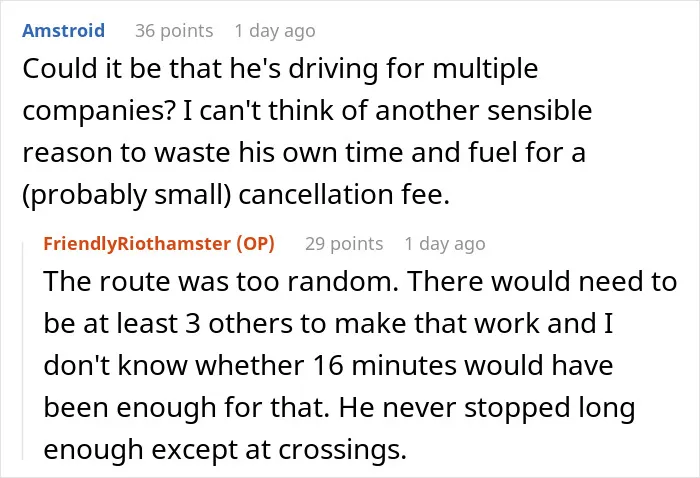This screenshot has height=478, width=700.
Task: Click the word 'companies?' in Amstroid's comment
Action: pos(98,111)
